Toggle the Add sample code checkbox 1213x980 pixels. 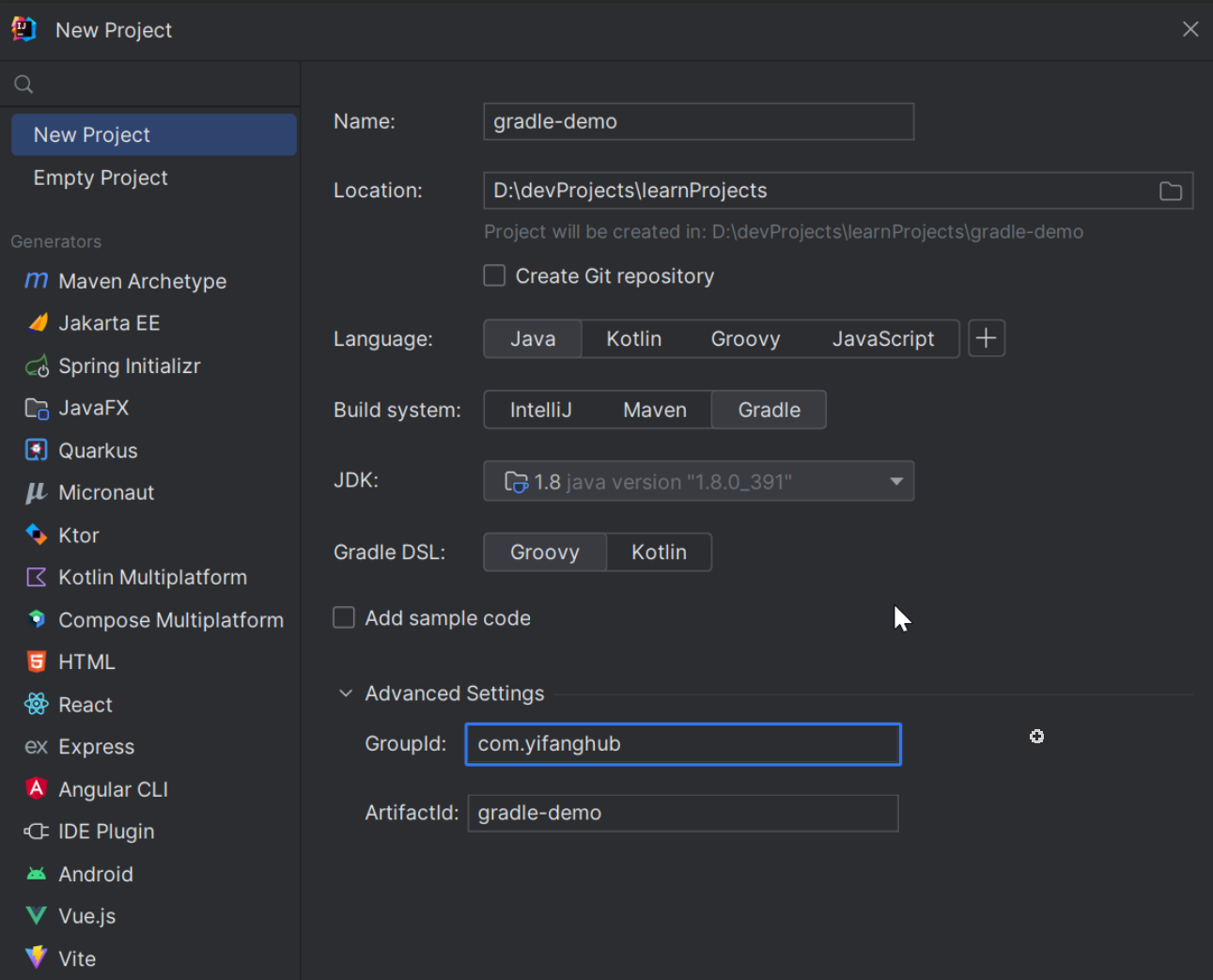click(344, 617)
